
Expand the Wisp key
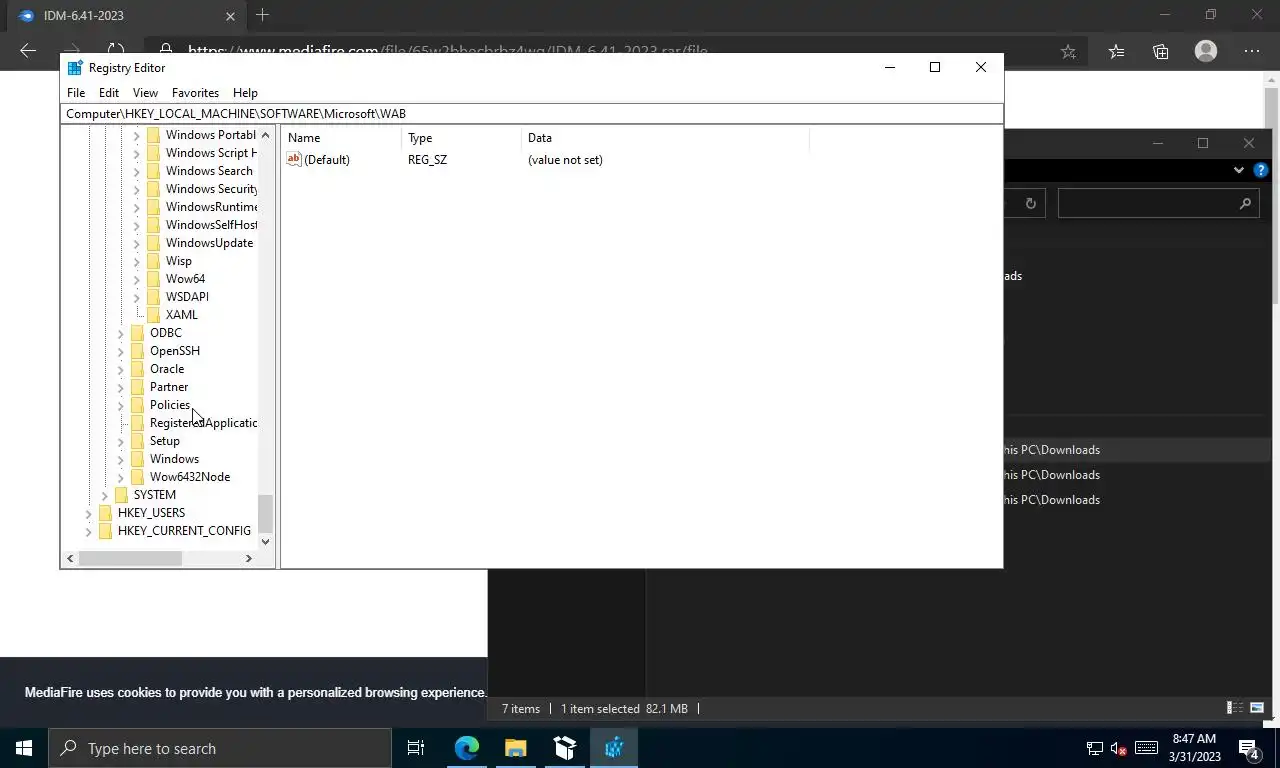(x=137, y=261)
